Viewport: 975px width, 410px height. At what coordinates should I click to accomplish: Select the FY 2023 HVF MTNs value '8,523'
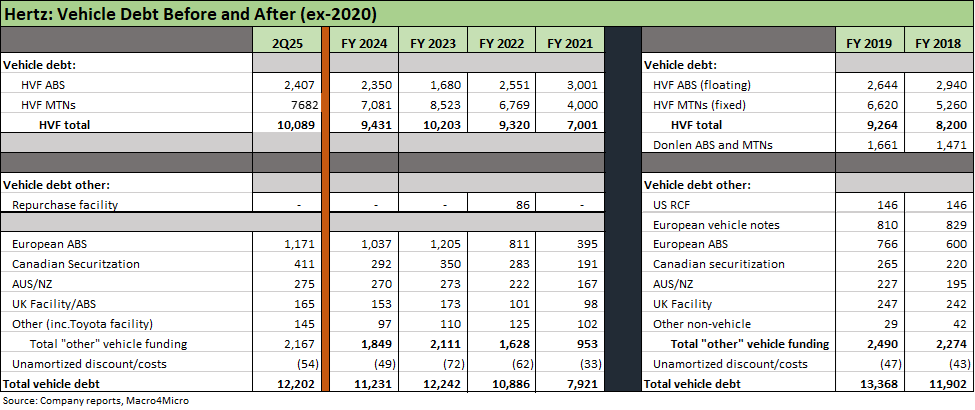pos(447,105)
